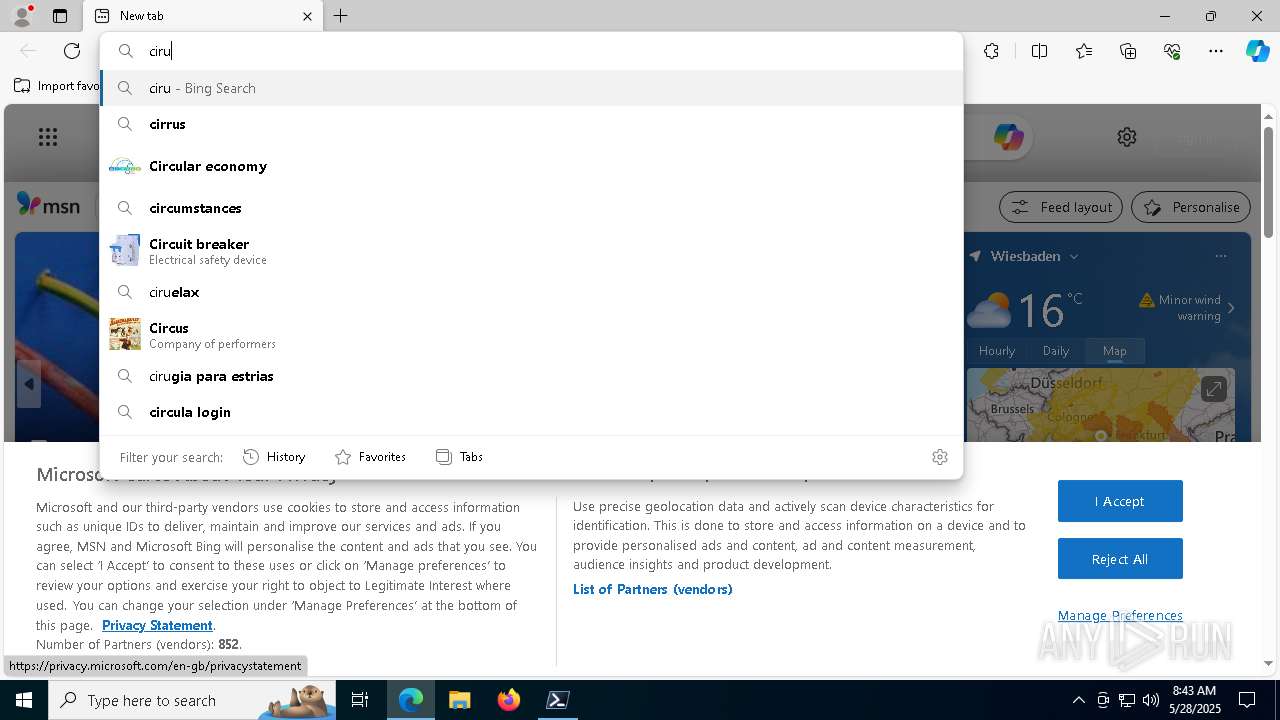Switch to Hourly weather tab
Image resolution: width=1280 pixels, height=720 pixels.
(997, 351)
